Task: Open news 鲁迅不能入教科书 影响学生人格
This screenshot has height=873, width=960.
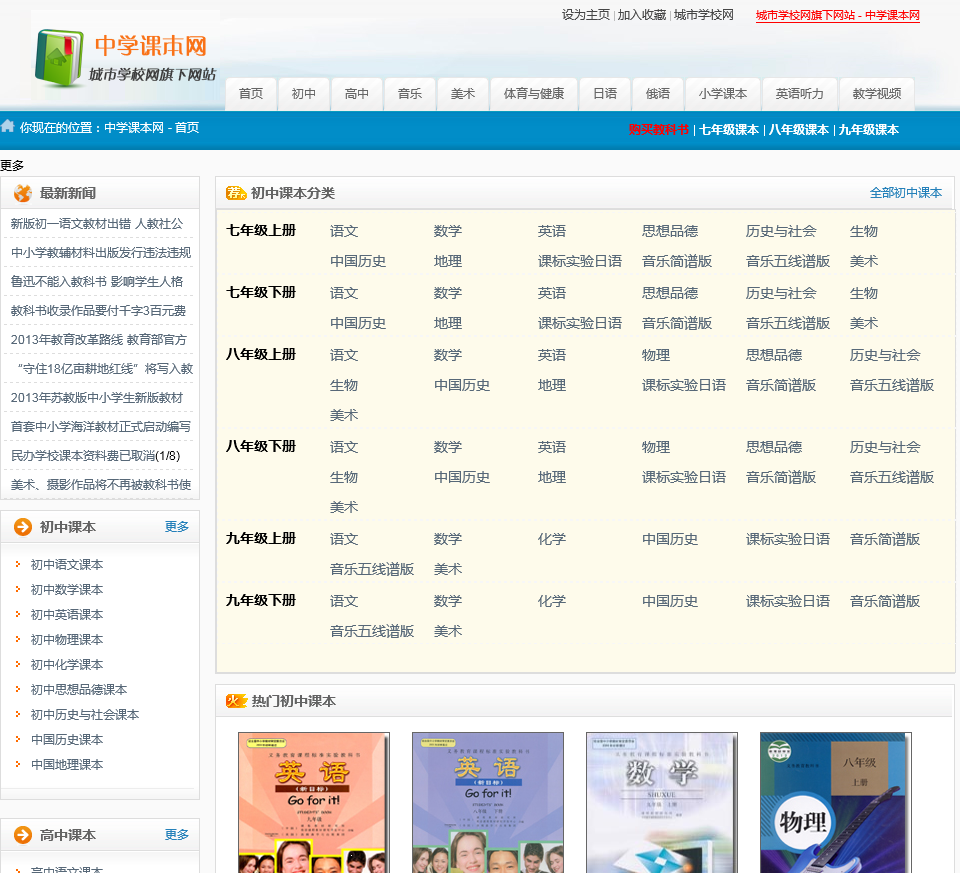Action: pyautogui.click(x=97, y=282)
